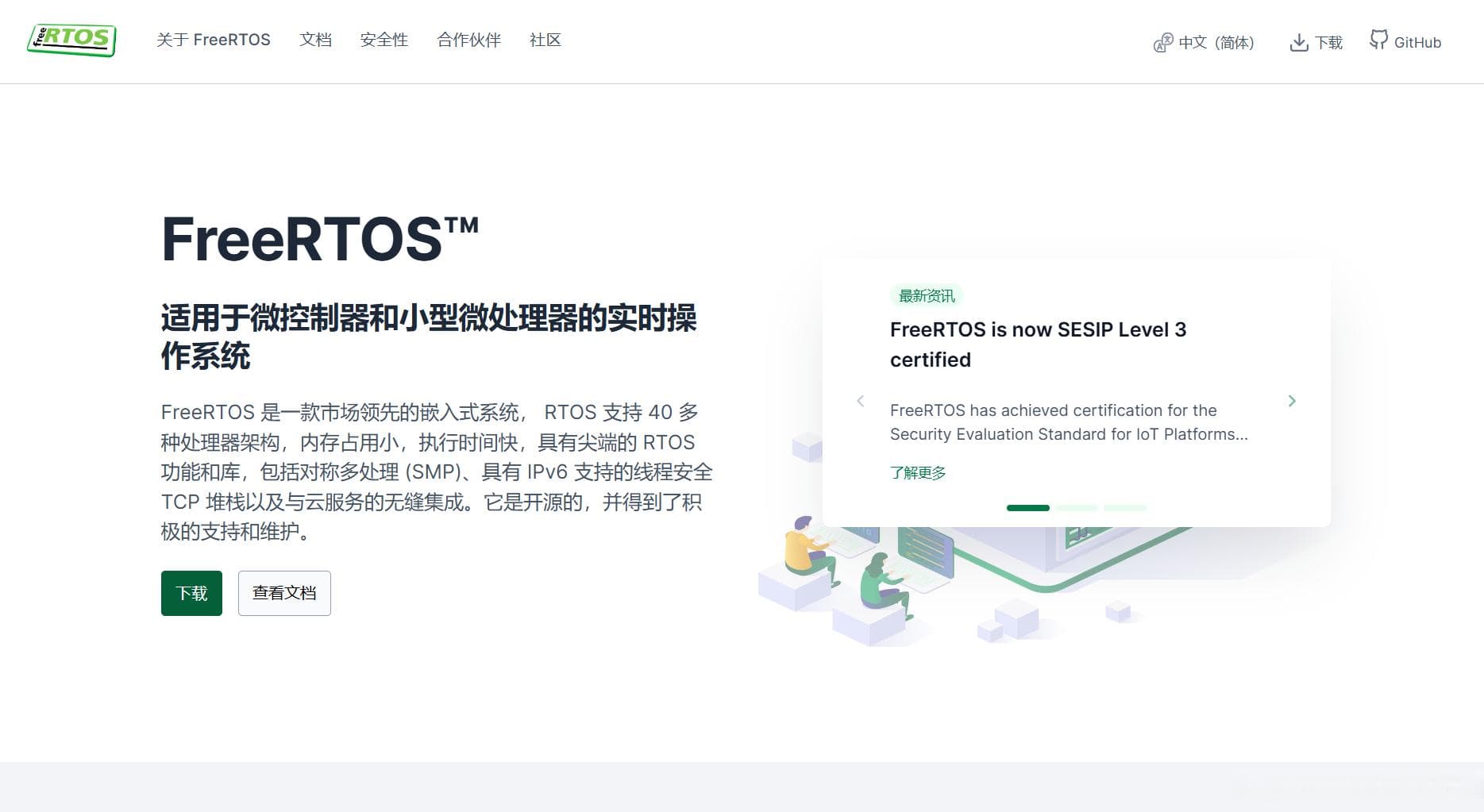Click the 最新资讯 badge
The width and height of the screenshot is (1484, 812).
pos(927,296)
